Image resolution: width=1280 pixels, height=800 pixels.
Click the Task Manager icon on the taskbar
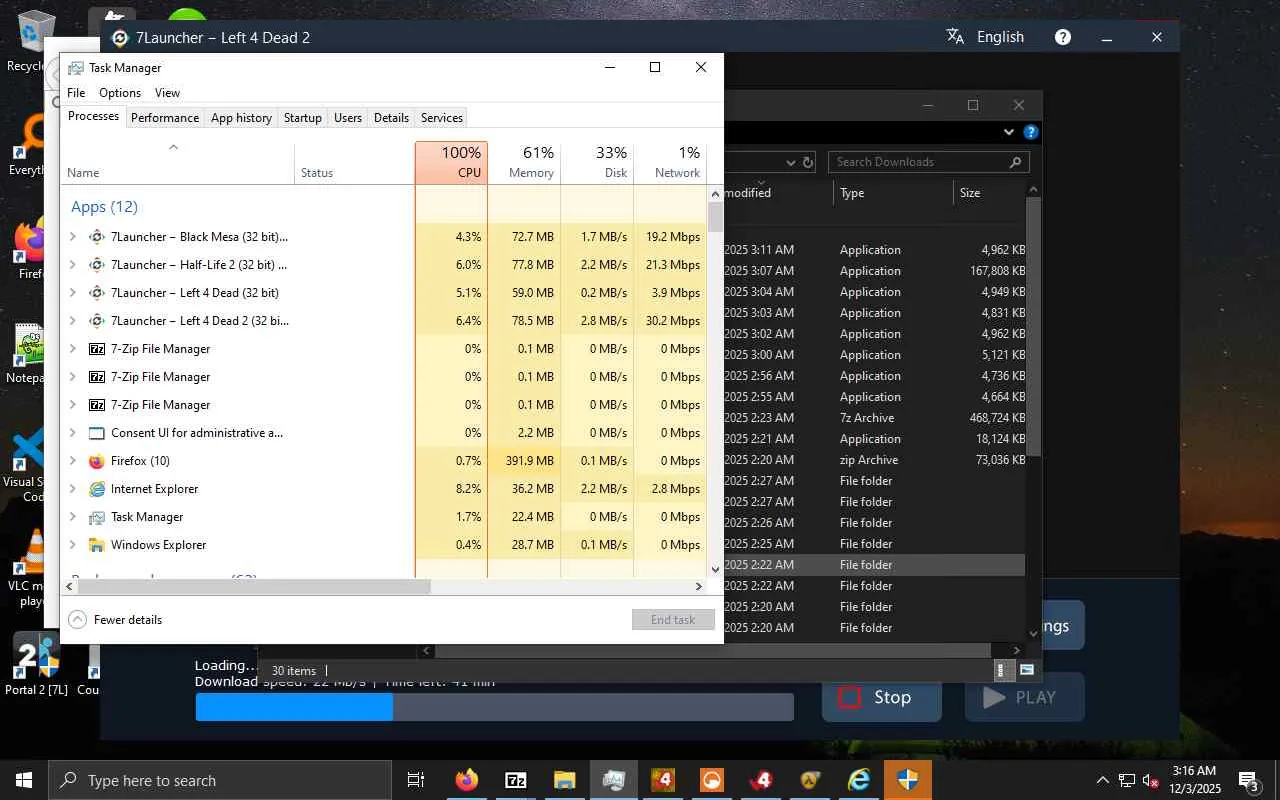click(614, 780)
